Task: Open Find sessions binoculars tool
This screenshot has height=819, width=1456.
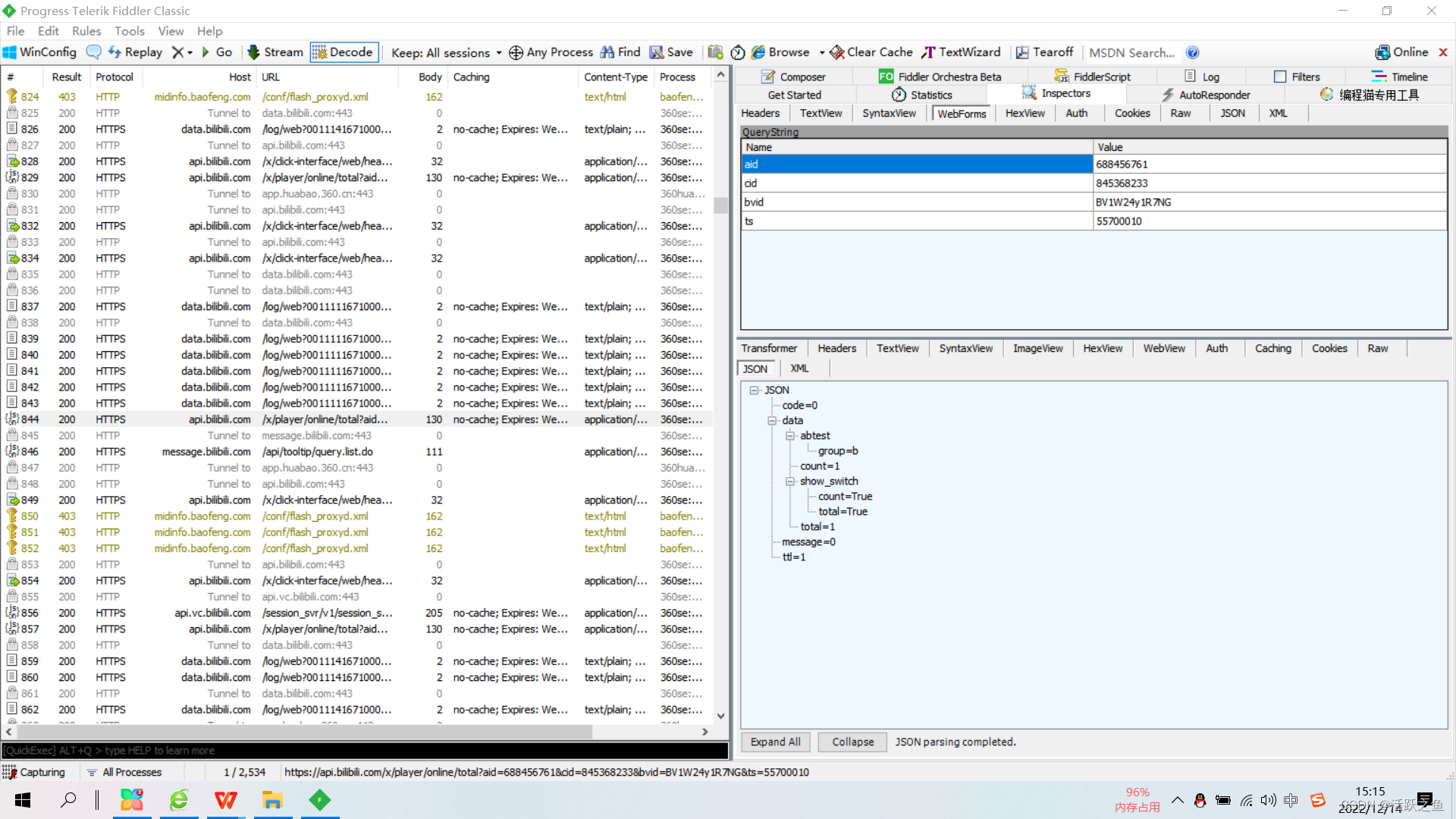Action: [620, 52]
